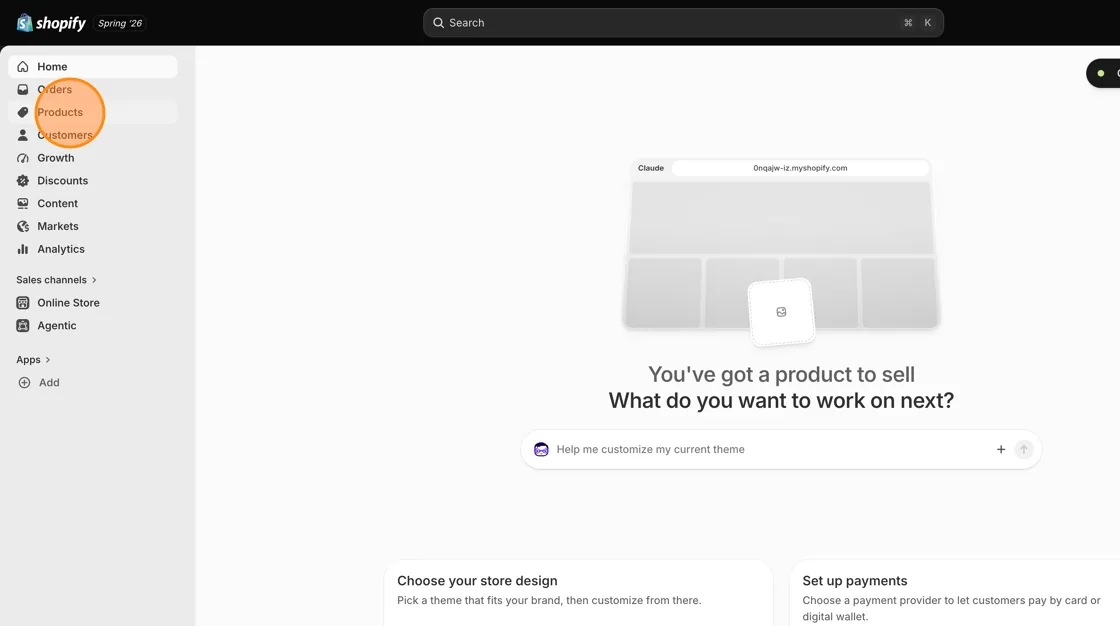
Task: Click the storefront icon beside Online Store
Action: click(x=23, y=303)
